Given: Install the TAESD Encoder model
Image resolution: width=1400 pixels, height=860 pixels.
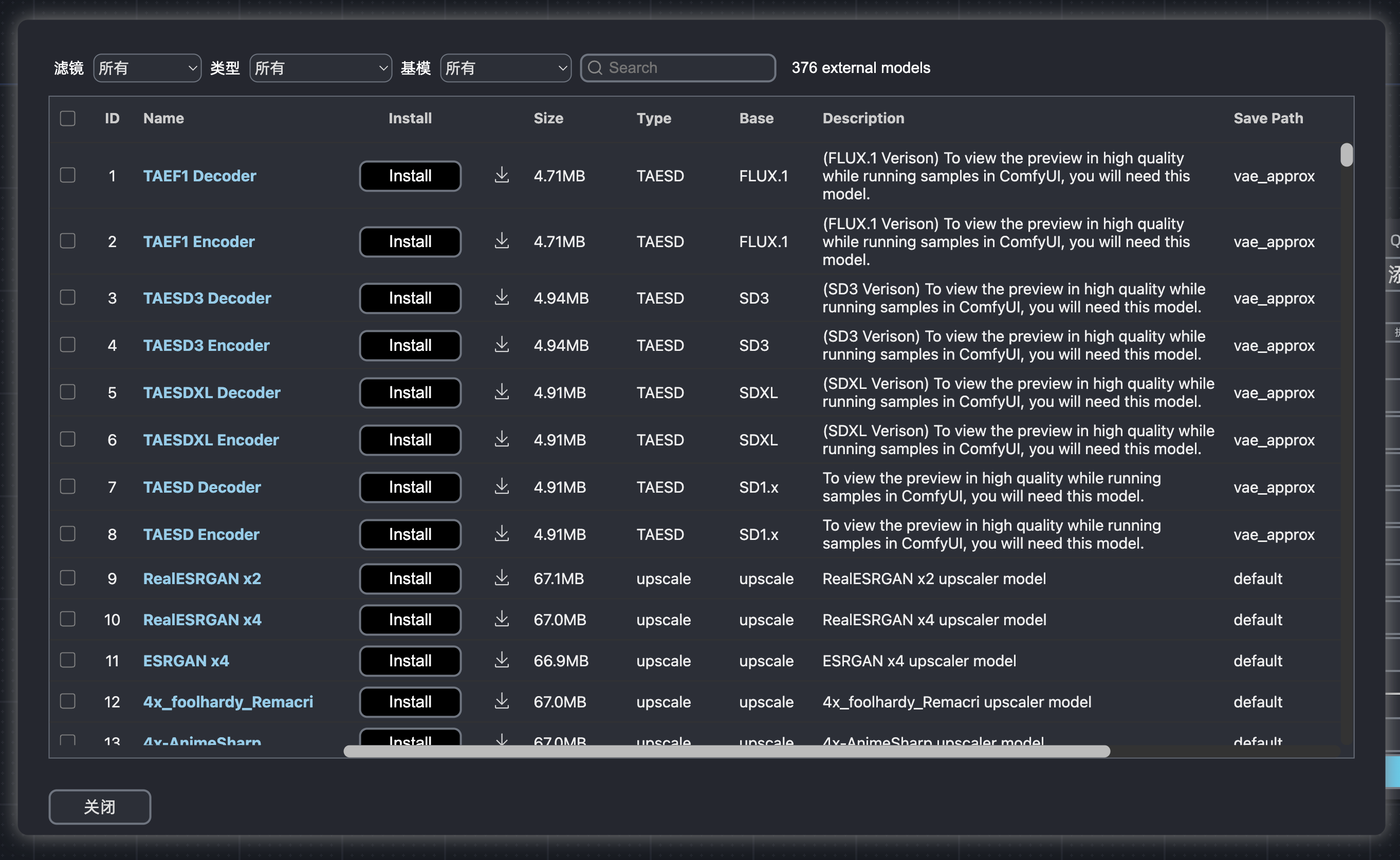Looking at the screenshot, I should [x=410, y=534].
